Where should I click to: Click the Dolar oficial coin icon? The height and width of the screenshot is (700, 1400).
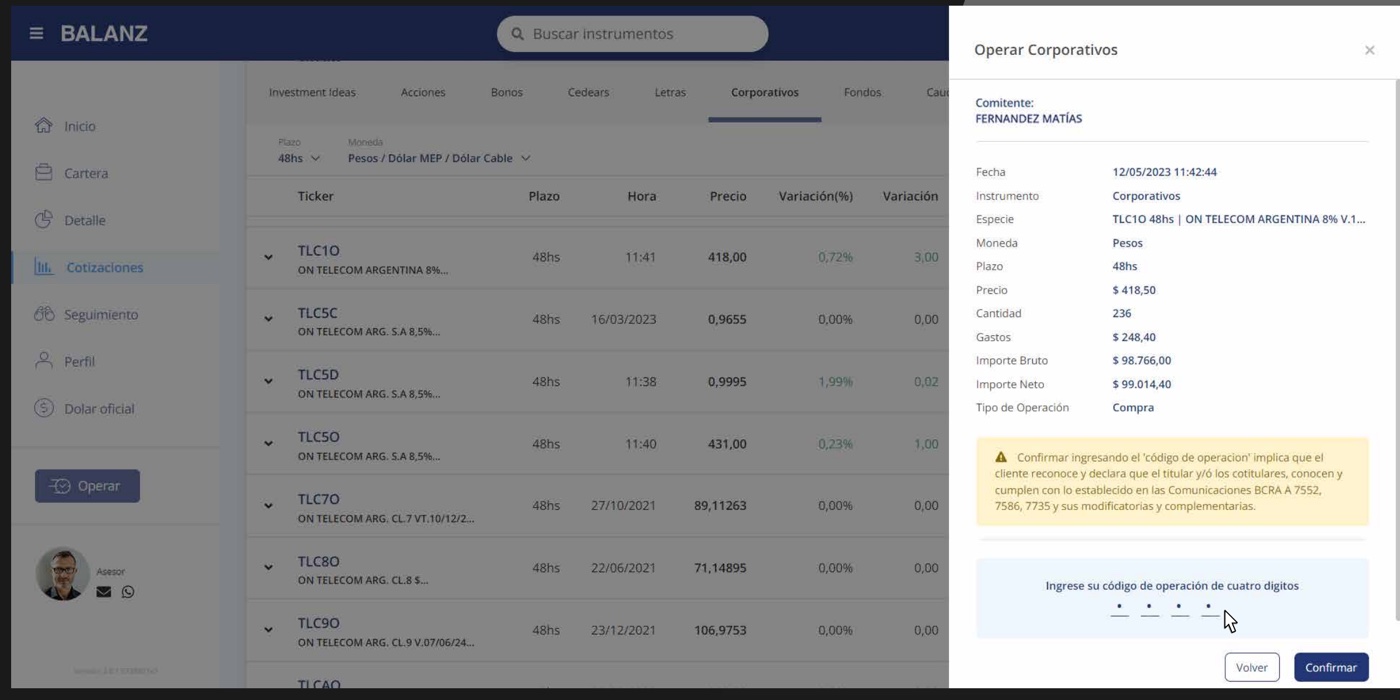pos(43,408)
